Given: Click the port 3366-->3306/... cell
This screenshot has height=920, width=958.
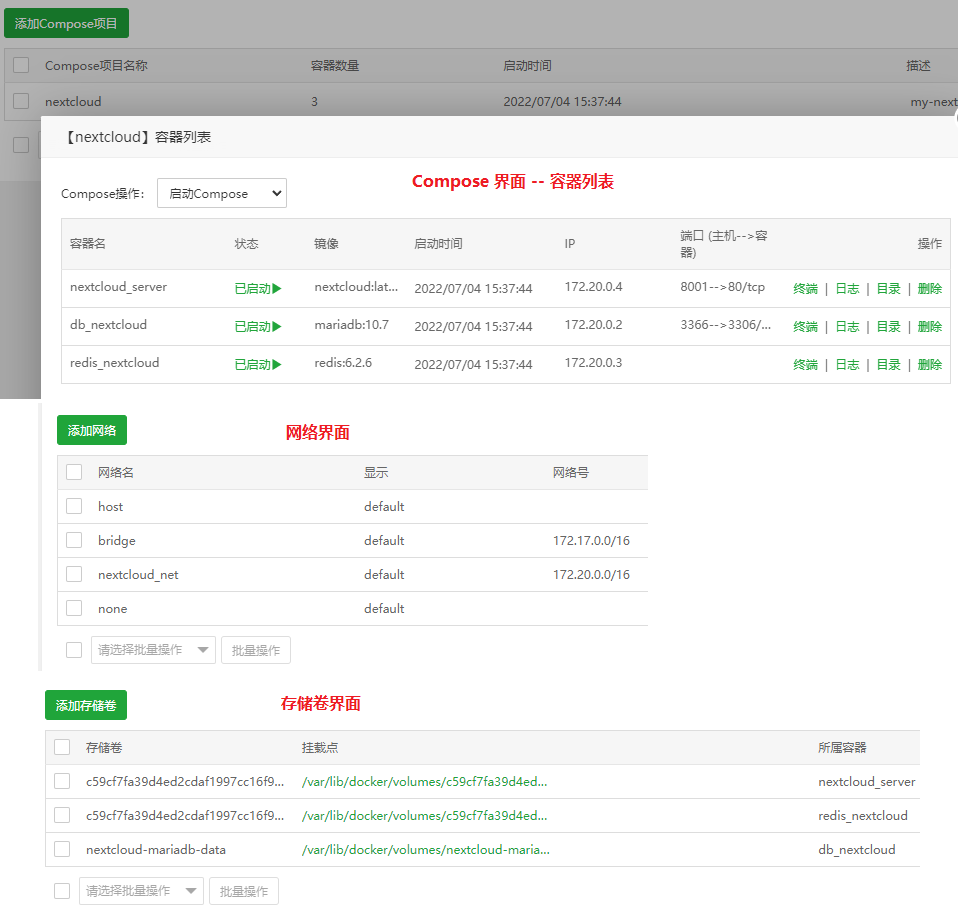Looking at the screenshot, I should point(725,324).
